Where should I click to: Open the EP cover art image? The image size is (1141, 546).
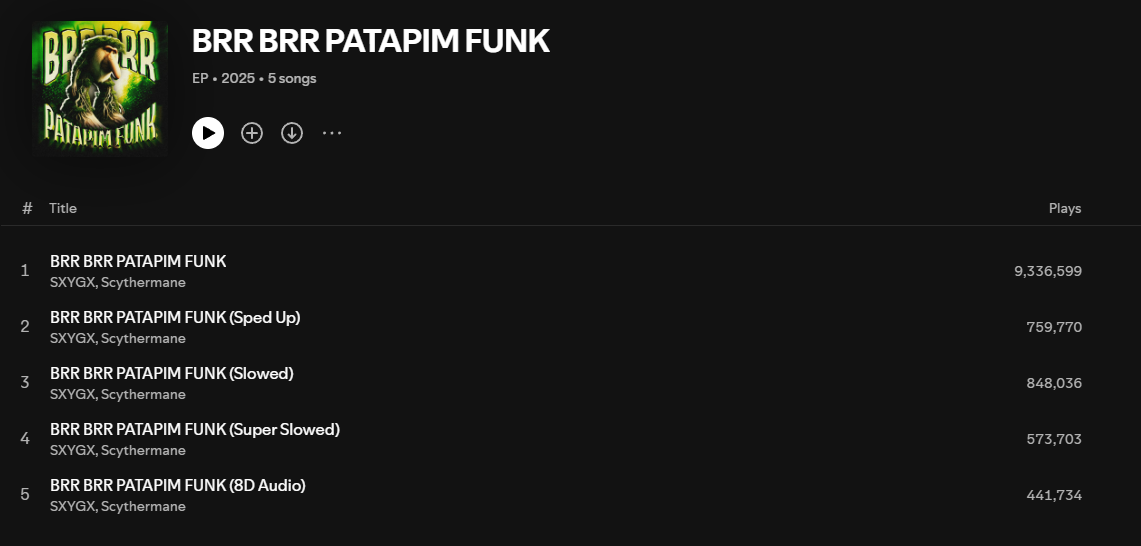(98, 87)
